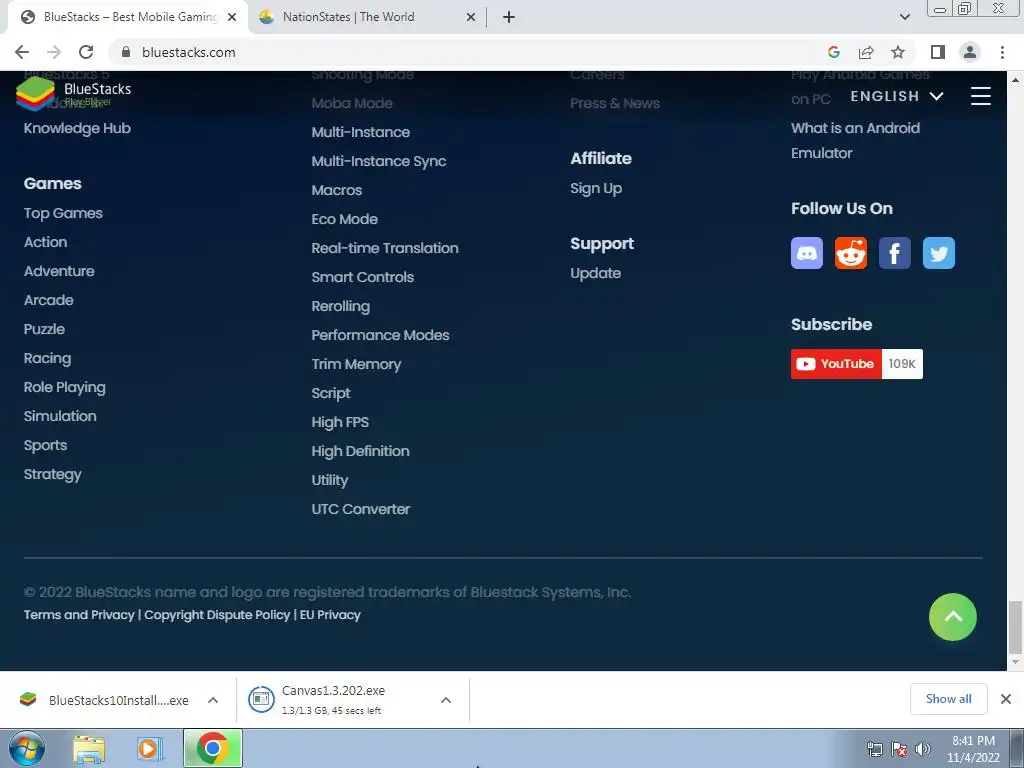
Task: Open the Windows Start button
Action: tap(27, 748)
